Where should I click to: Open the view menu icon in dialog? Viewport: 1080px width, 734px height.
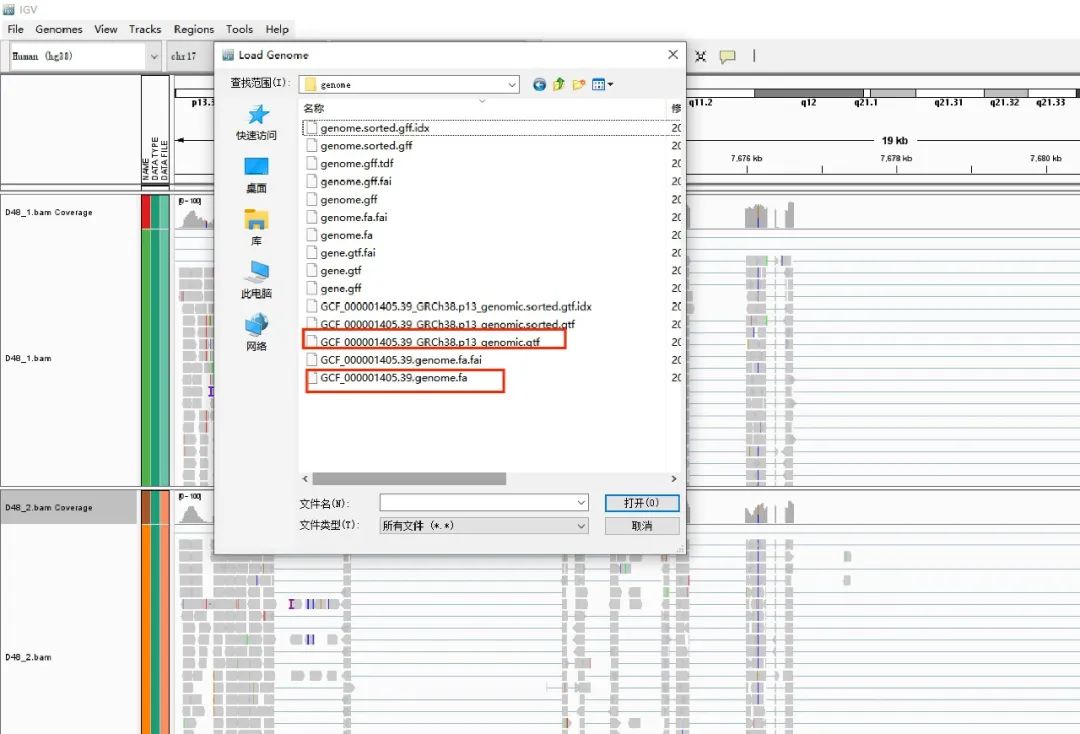[x=602, y=84]
